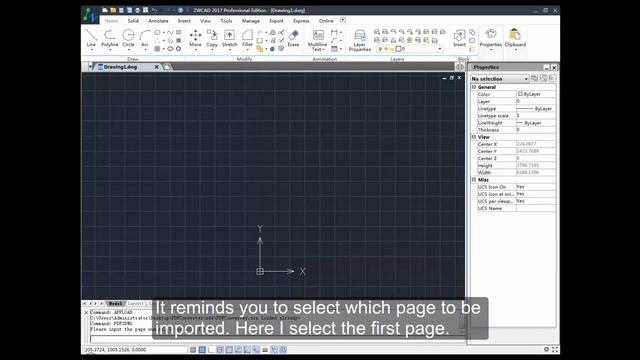This screenshot has width=640, height=360.
Task: Click the Color ByLayer property value
Action: click(x=536, y=94)
